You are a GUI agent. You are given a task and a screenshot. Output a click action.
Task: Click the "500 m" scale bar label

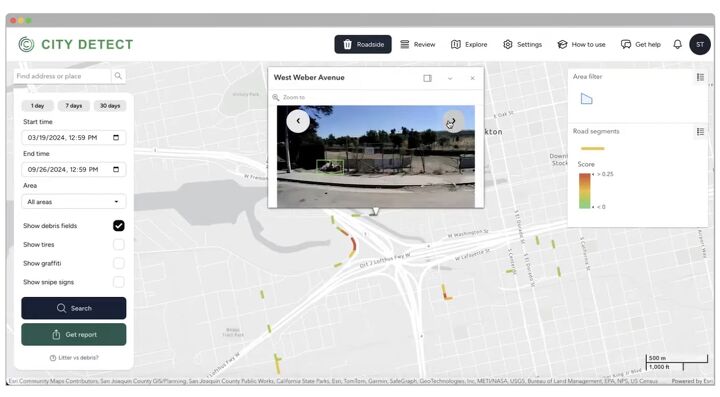pos(657,358)
